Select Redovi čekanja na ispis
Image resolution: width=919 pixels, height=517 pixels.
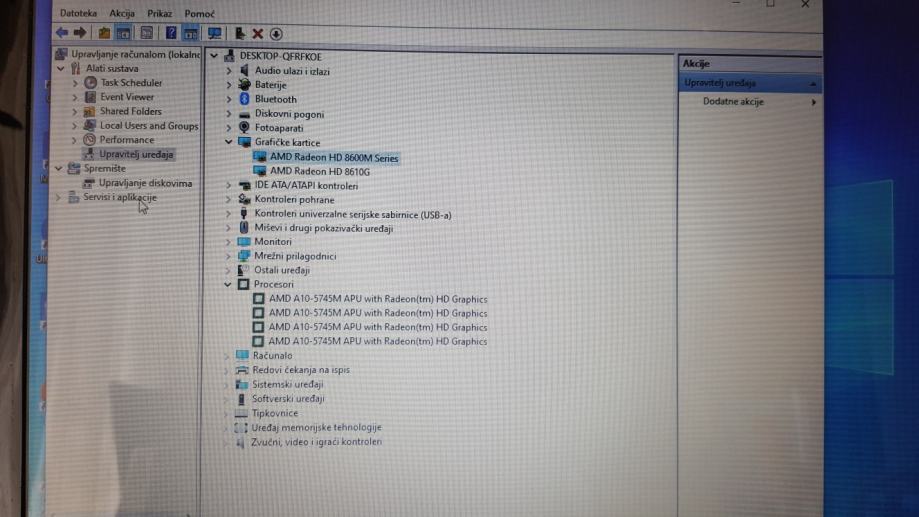(x=301, y=370)
